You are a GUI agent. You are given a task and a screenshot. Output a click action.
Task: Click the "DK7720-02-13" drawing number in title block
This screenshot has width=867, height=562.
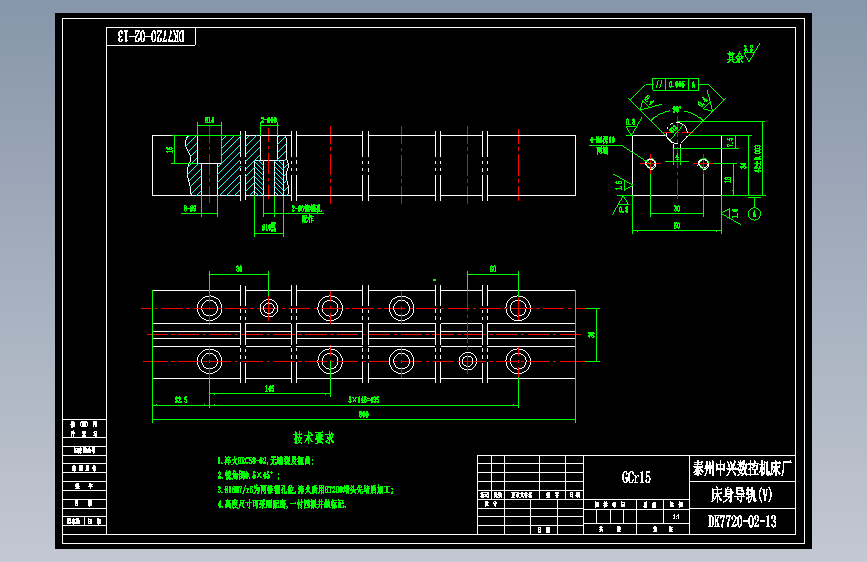click(x=742, y=522)
